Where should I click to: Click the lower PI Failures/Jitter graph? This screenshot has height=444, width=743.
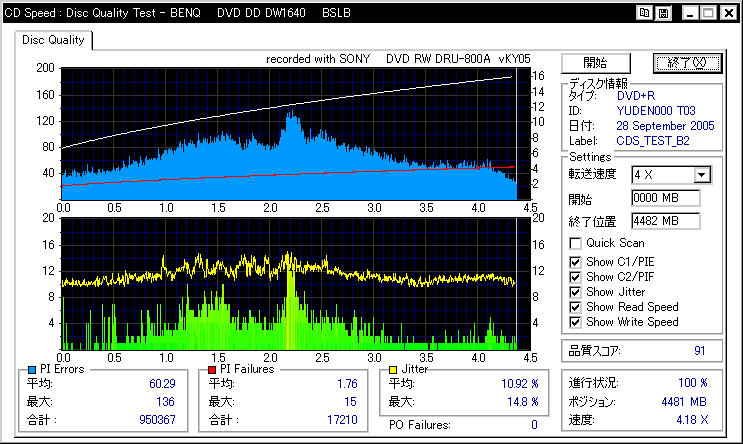295,284
